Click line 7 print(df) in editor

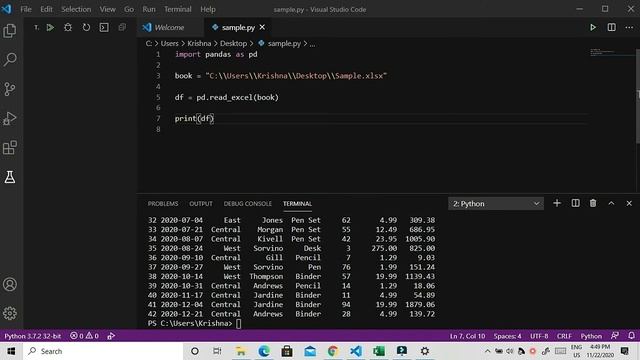pos(194,118)
